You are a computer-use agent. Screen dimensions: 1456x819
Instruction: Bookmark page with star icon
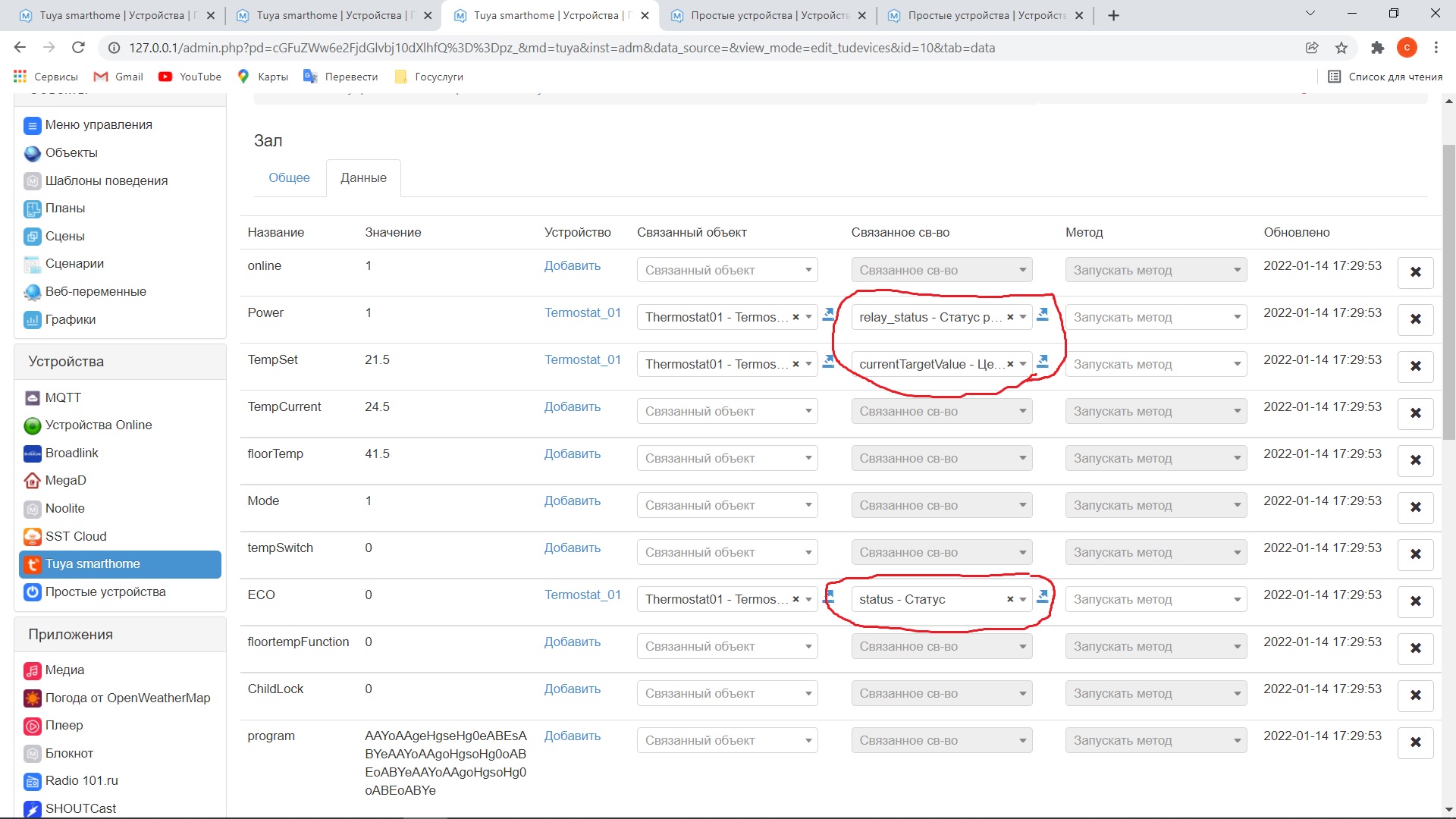(1341, 48)
